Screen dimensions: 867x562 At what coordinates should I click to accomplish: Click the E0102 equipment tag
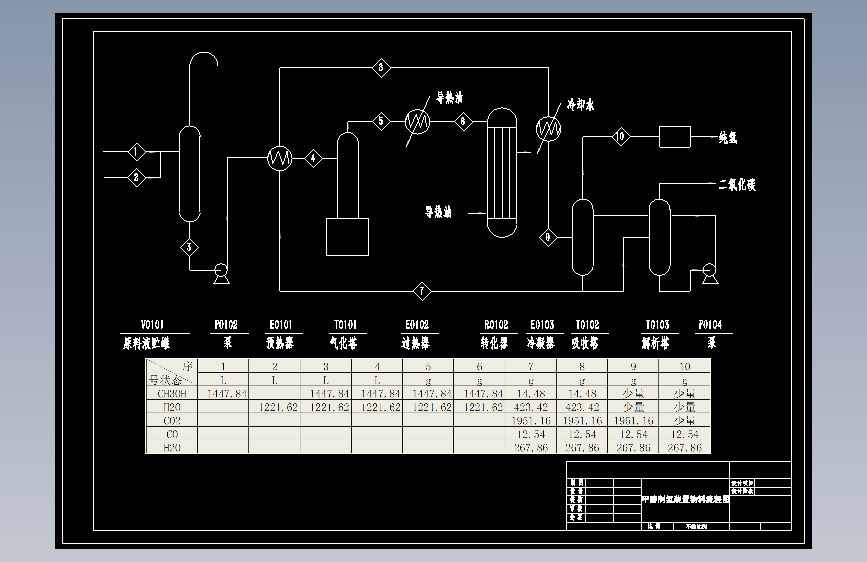pos(417,325)
